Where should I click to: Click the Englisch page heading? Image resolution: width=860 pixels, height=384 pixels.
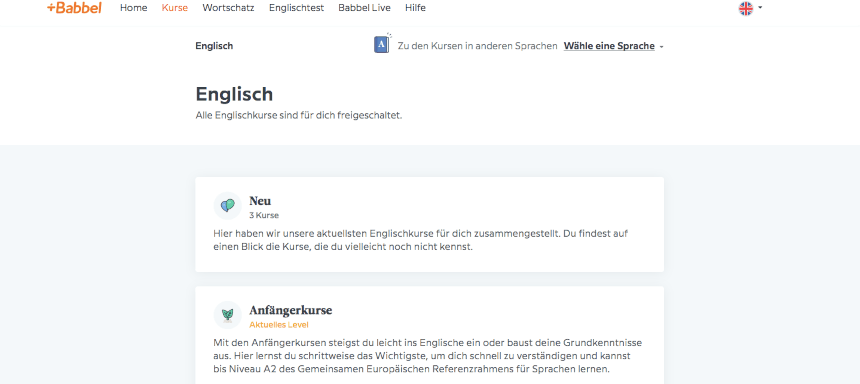point(234,94)
